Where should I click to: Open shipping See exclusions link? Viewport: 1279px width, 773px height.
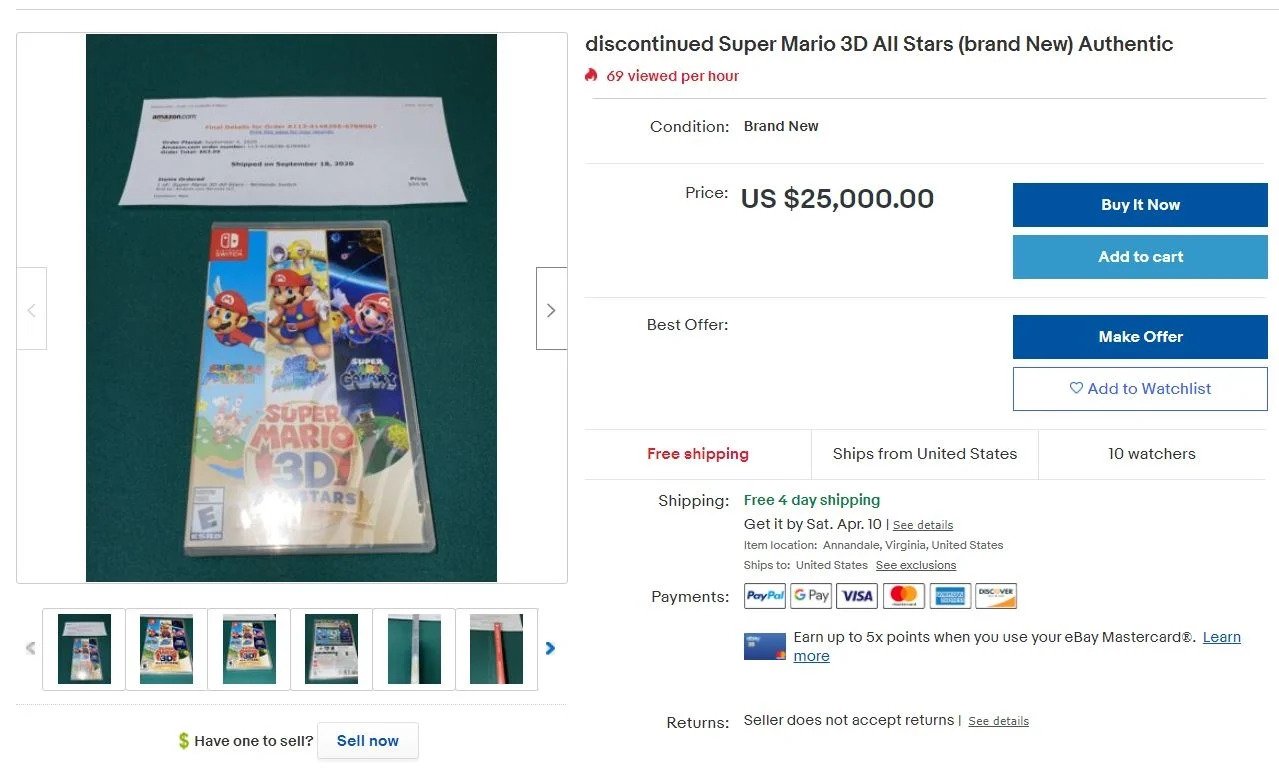point(916,565)
